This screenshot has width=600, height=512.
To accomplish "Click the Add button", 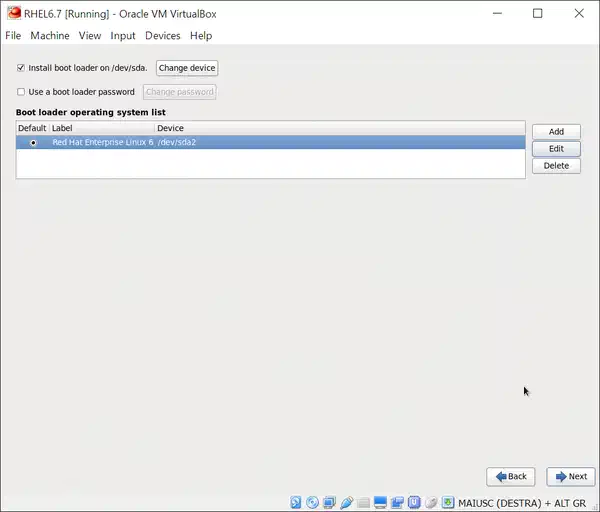I will 556,132.
